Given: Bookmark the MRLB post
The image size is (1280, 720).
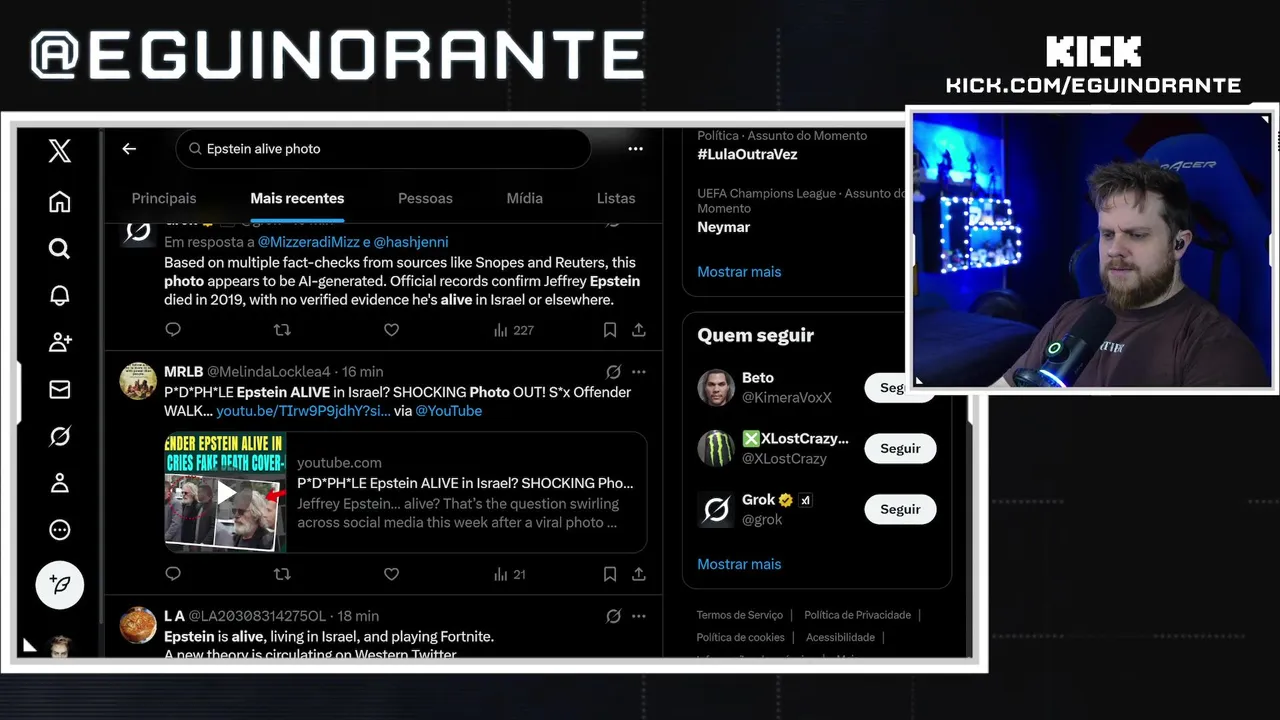Looking at the screenshot, I should pyautogui.click(x=610, y=574).
